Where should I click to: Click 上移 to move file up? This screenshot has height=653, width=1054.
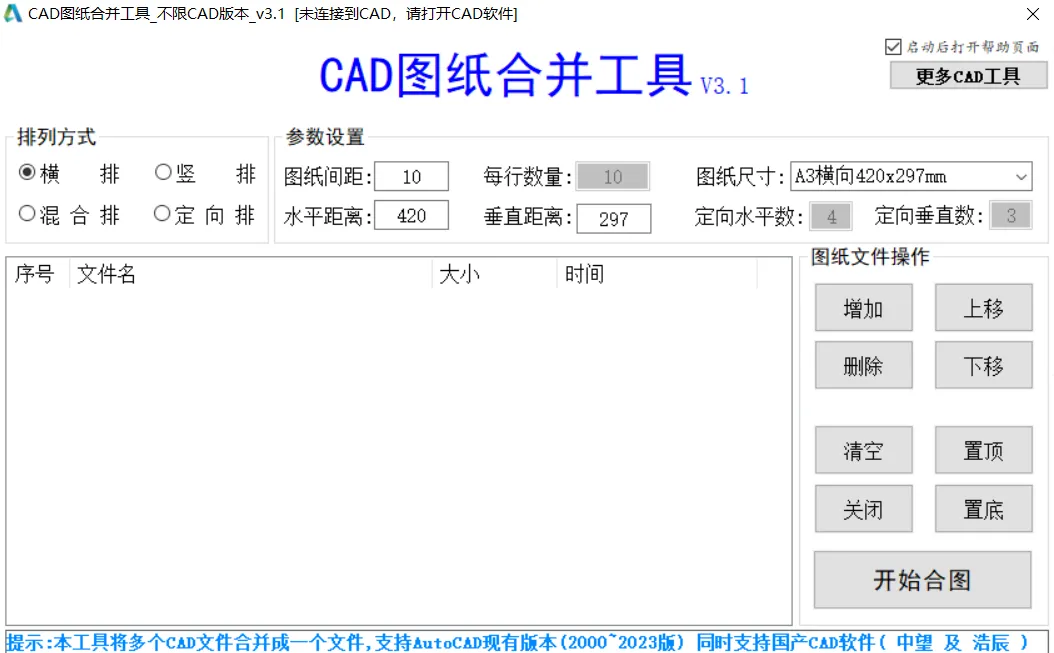click(x=983, y=308)
